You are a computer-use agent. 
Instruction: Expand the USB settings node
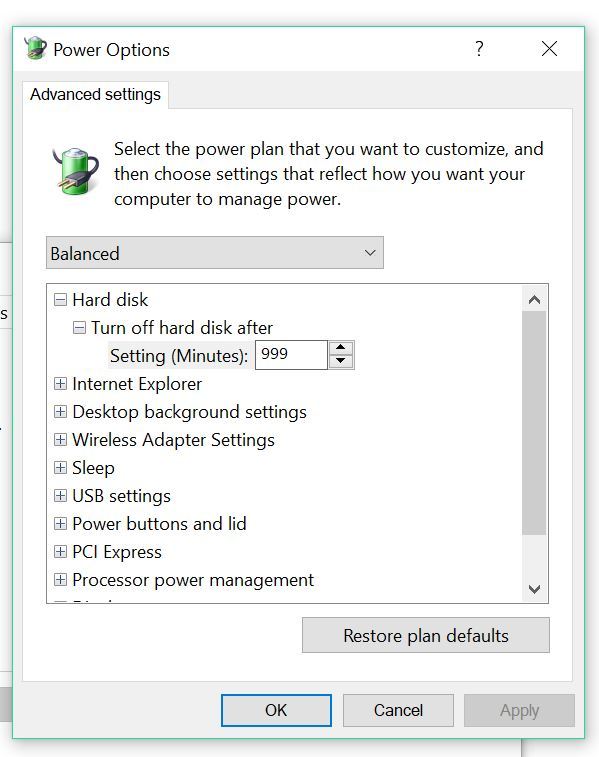60,496
